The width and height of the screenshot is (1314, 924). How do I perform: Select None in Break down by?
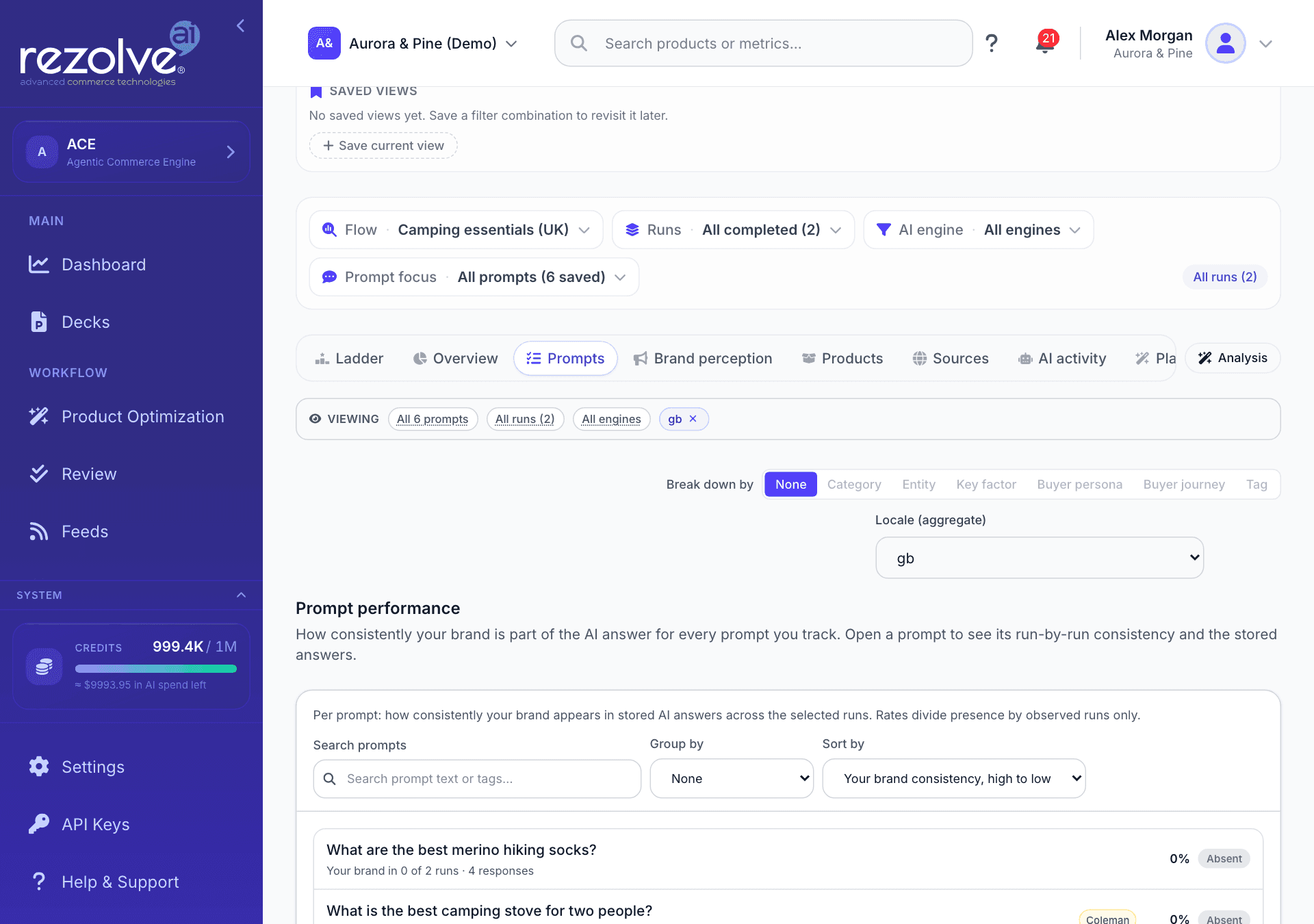coord(790,484)
